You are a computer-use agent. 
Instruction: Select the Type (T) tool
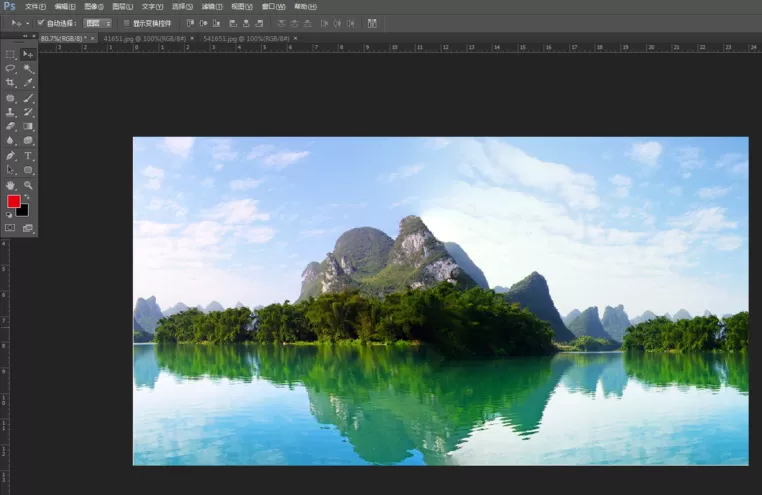(x=28, y=156)
